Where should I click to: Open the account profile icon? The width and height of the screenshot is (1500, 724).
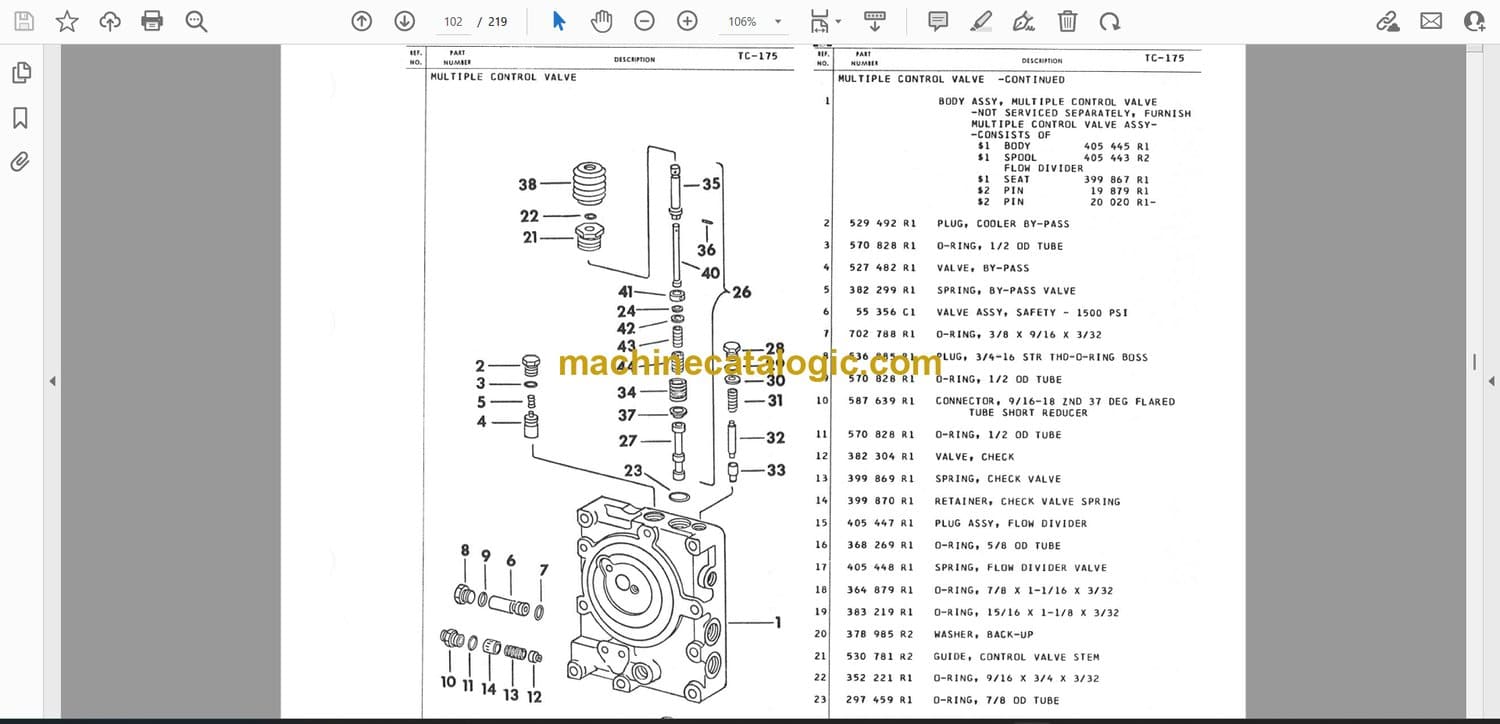(1475, 21)
